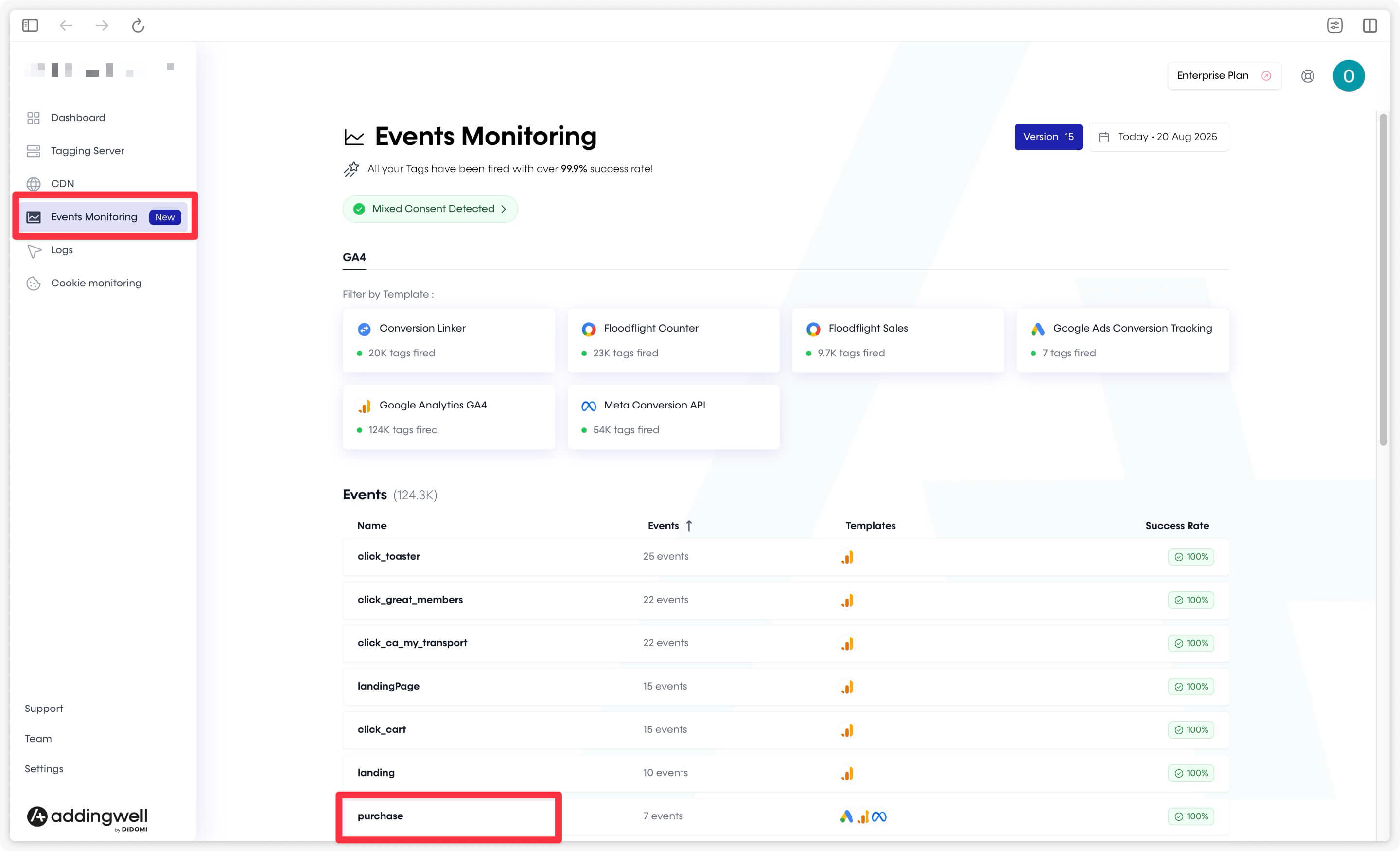Open the Support link
Image resolution: width=1400 pixels, height=851 pixels.
44,709
